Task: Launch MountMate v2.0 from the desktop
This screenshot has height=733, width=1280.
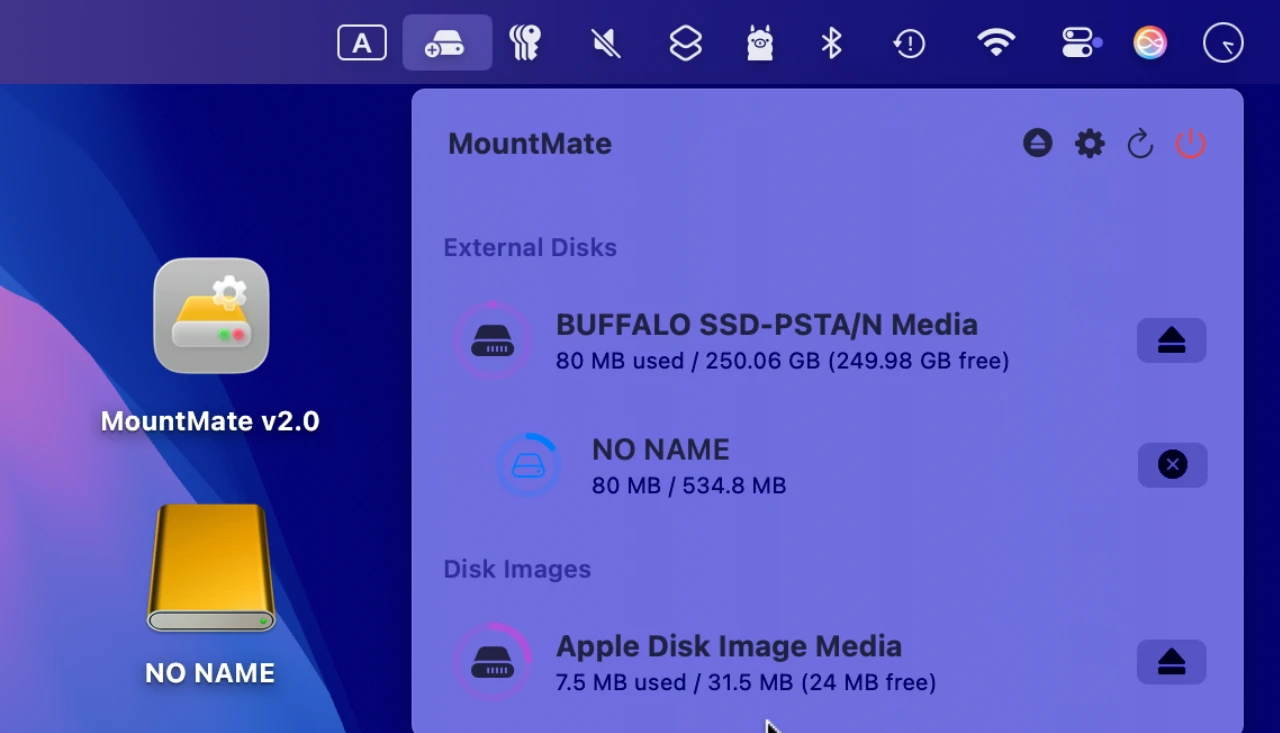Action: click(x=210, y=316)
